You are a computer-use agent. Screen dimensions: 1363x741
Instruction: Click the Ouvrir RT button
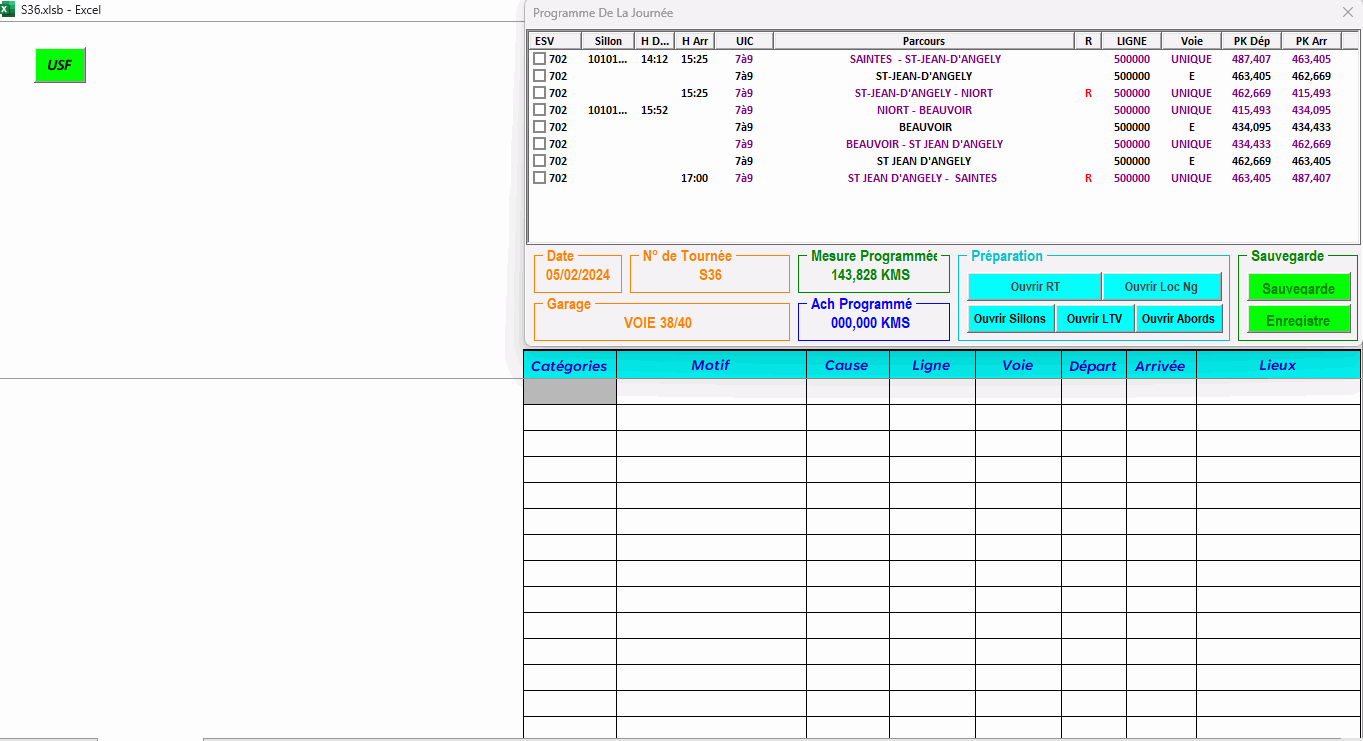click(1034, 287)
